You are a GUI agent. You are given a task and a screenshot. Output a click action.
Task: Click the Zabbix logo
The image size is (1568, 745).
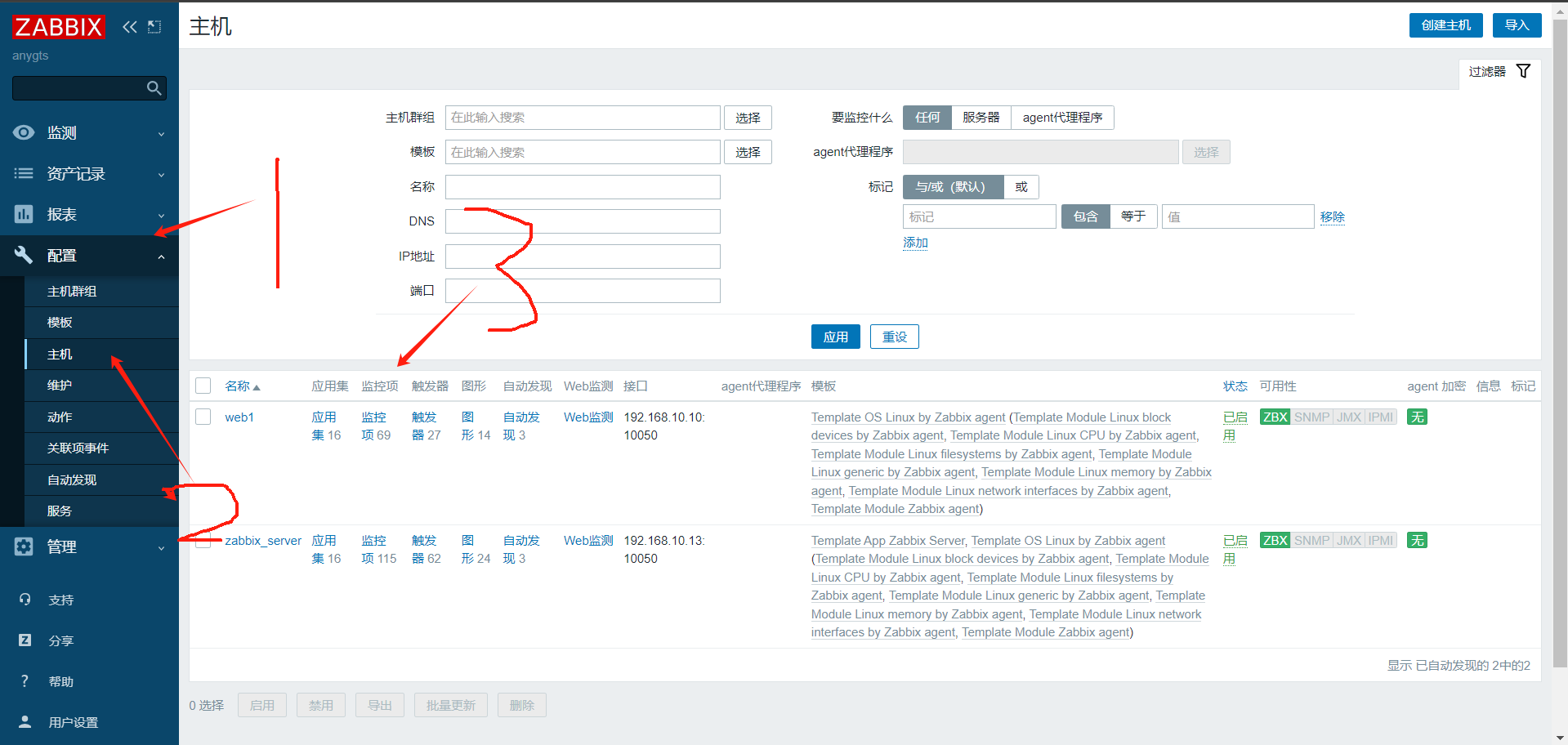[x=58, y=27]
